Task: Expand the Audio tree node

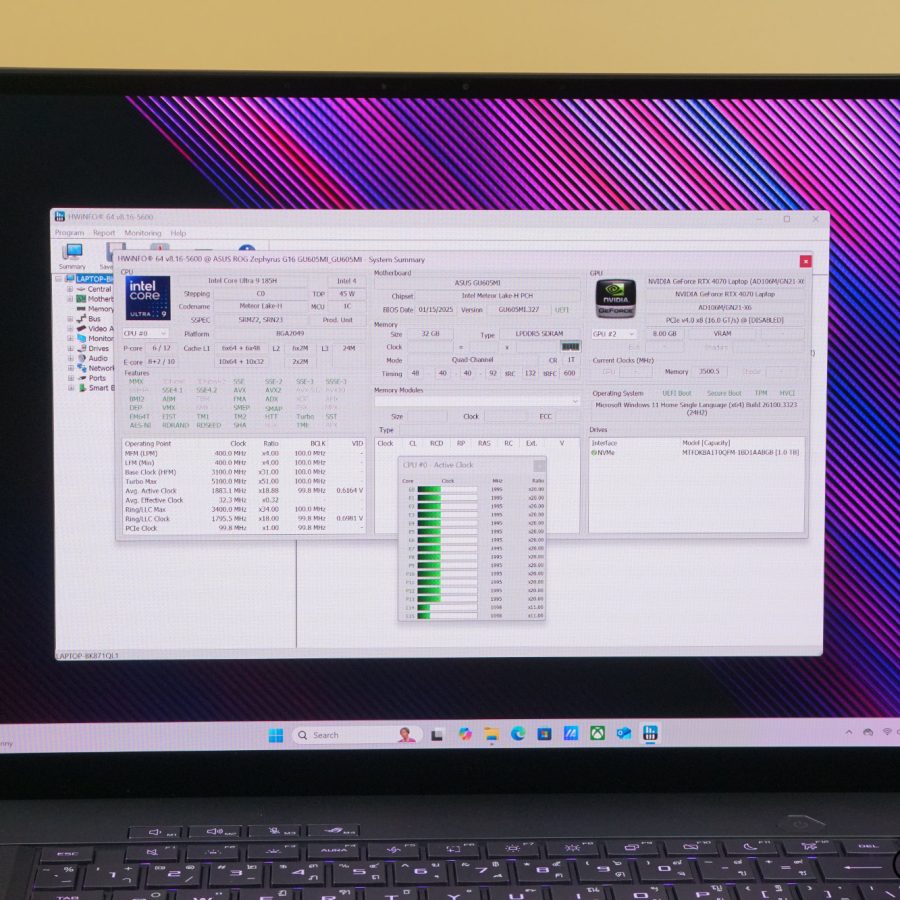Action: tap(70, 358)
